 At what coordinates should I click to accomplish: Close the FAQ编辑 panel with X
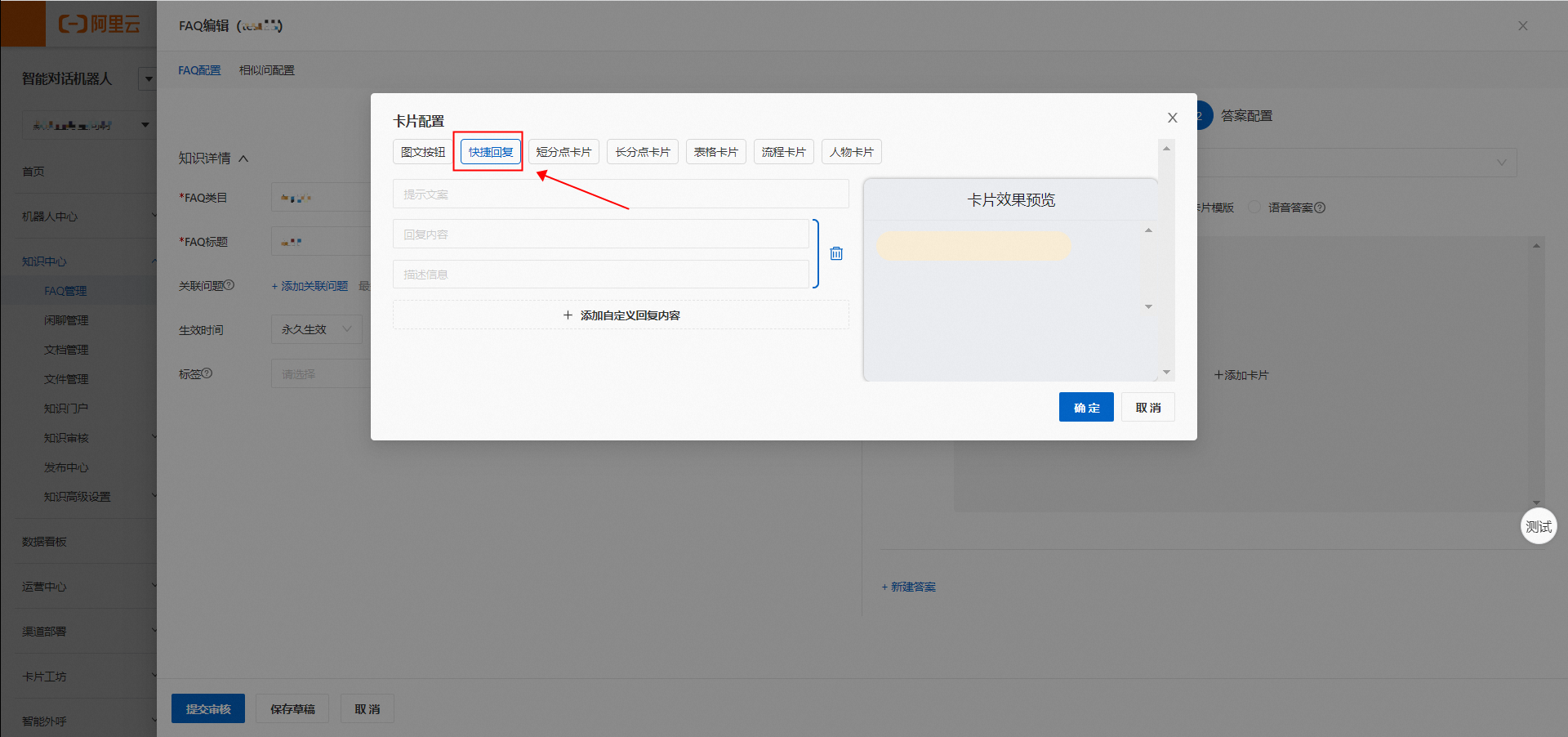1522,26
